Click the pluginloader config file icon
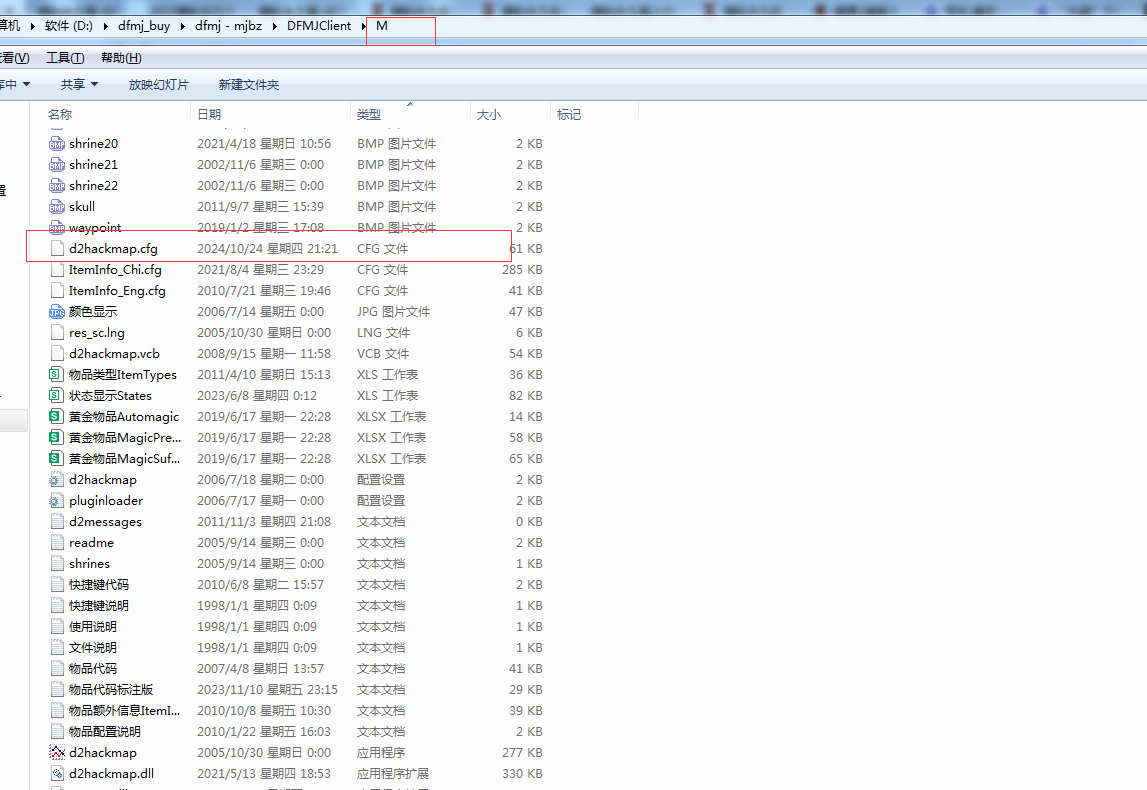1147x790 pixels. 56,501
